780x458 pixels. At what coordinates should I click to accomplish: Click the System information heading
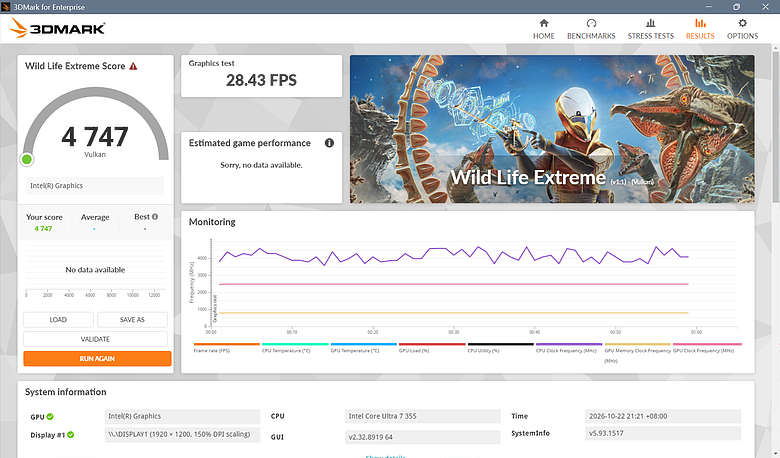(66, 392)
